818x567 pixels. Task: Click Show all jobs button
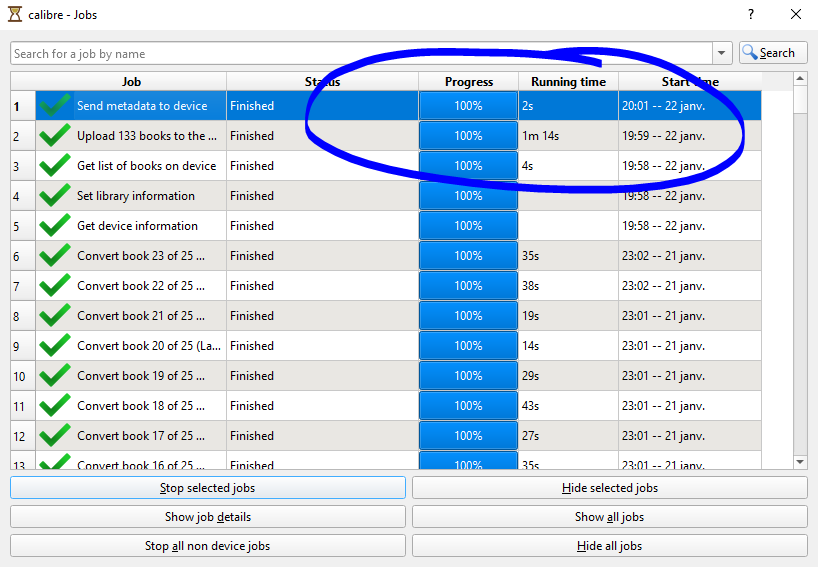pyautogui.click(x=609, y=516)
